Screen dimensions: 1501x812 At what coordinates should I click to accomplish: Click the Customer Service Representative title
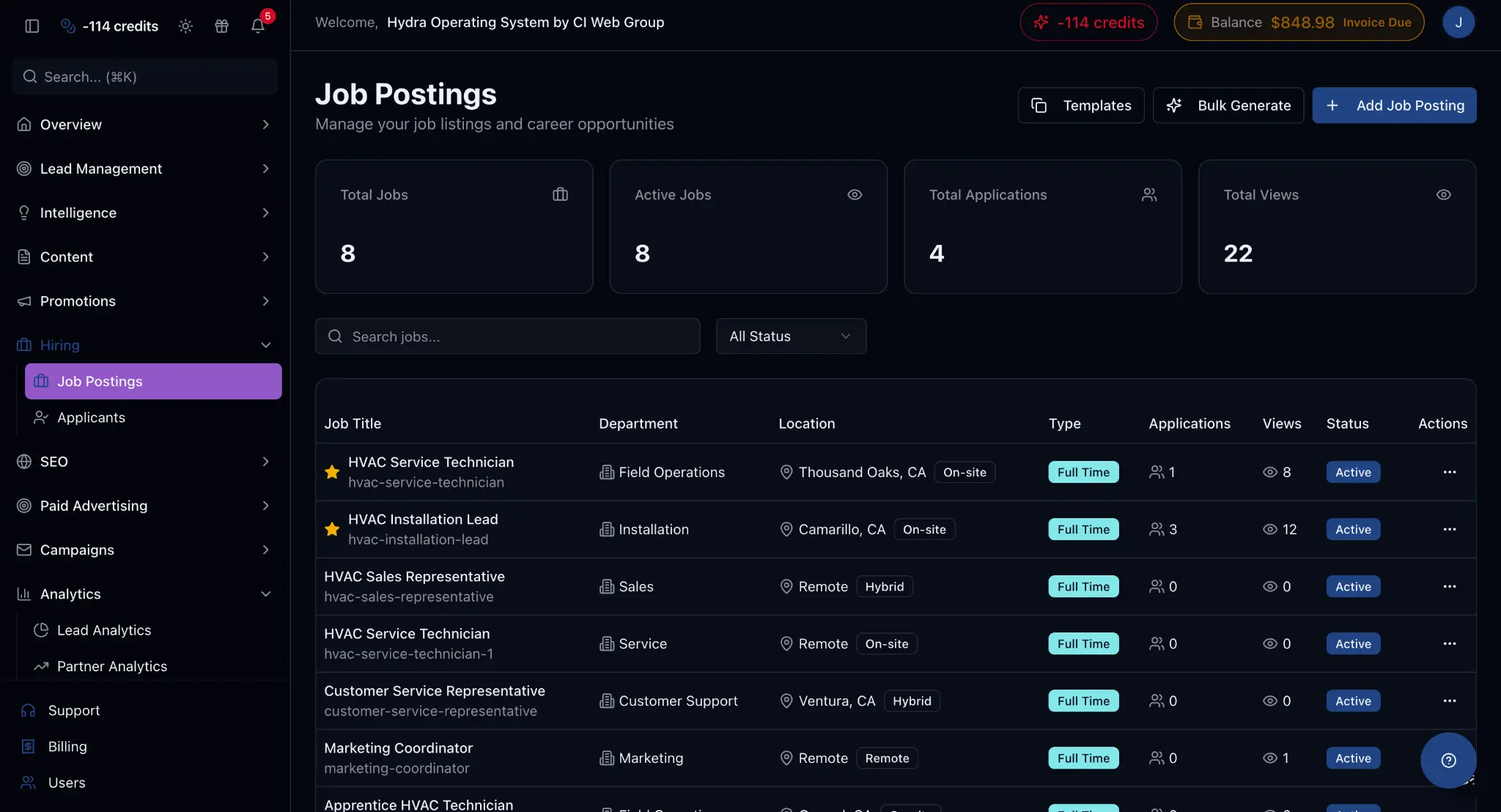point(435,691)
